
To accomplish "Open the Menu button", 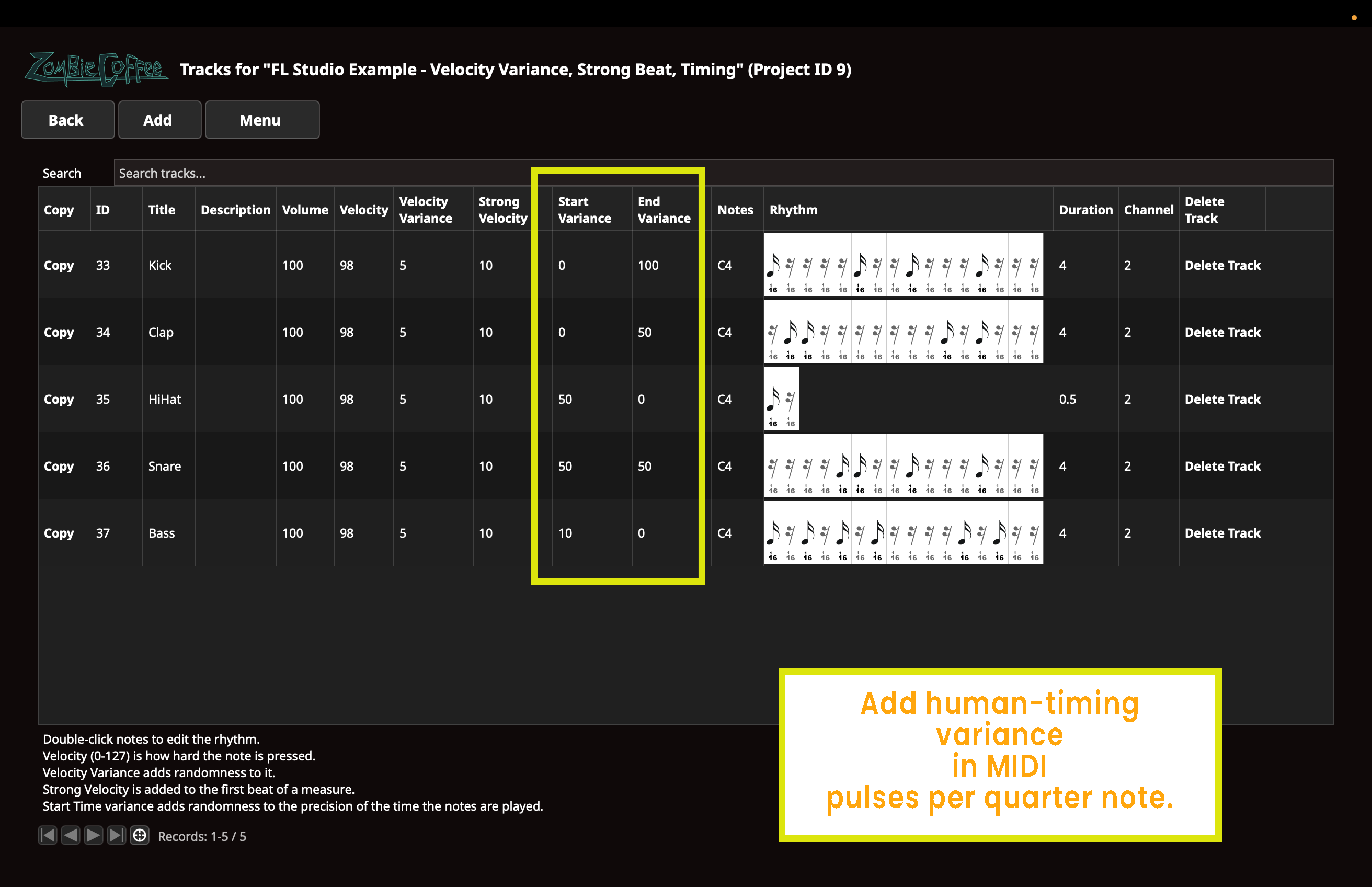I will (x=262, y=120).
